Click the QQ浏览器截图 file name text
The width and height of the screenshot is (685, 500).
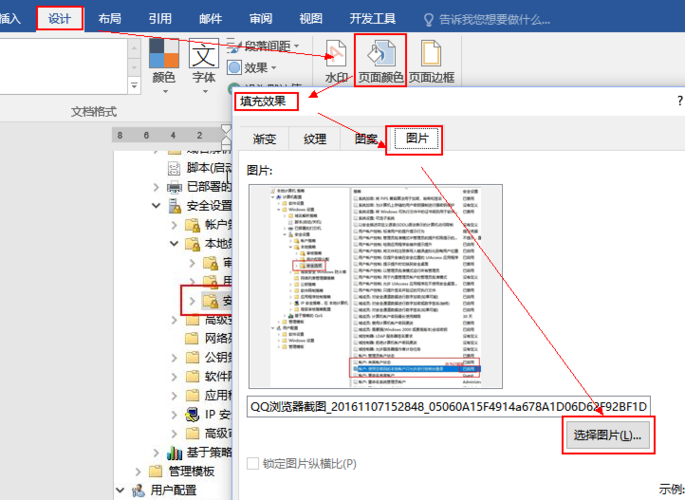[x=448, y=407]
